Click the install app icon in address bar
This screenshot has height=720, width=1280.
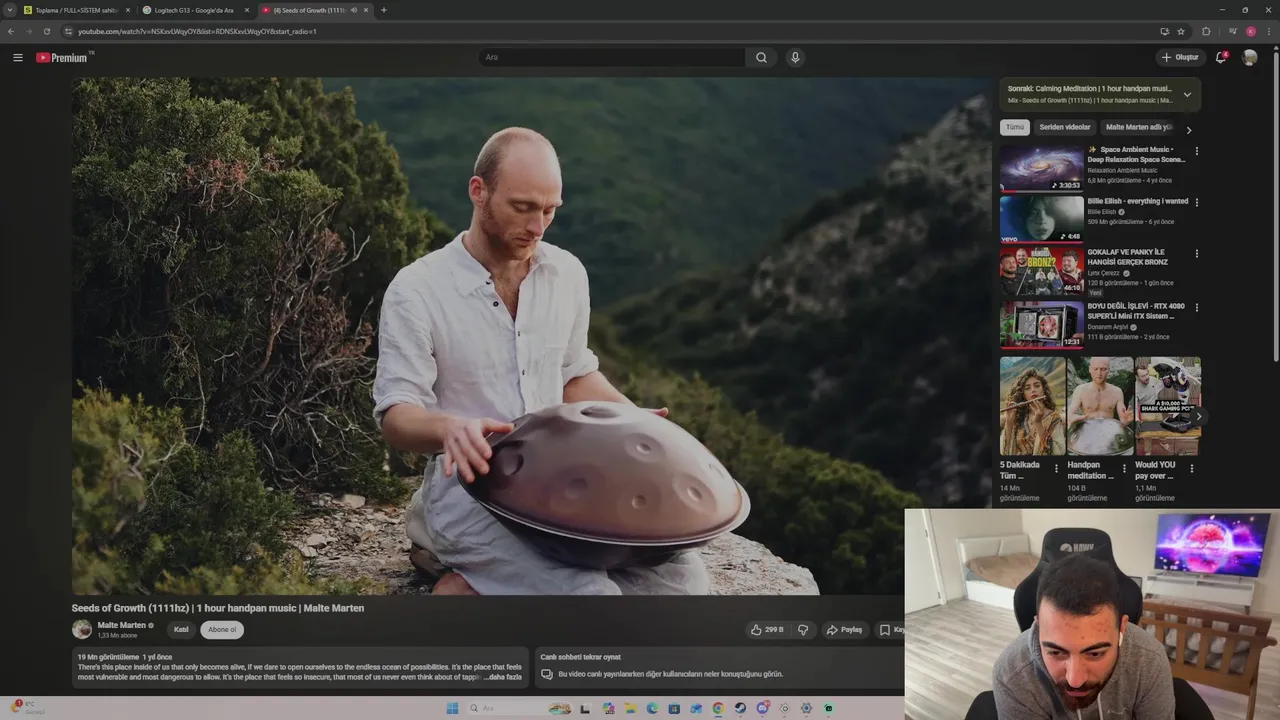pos(1164,31)
